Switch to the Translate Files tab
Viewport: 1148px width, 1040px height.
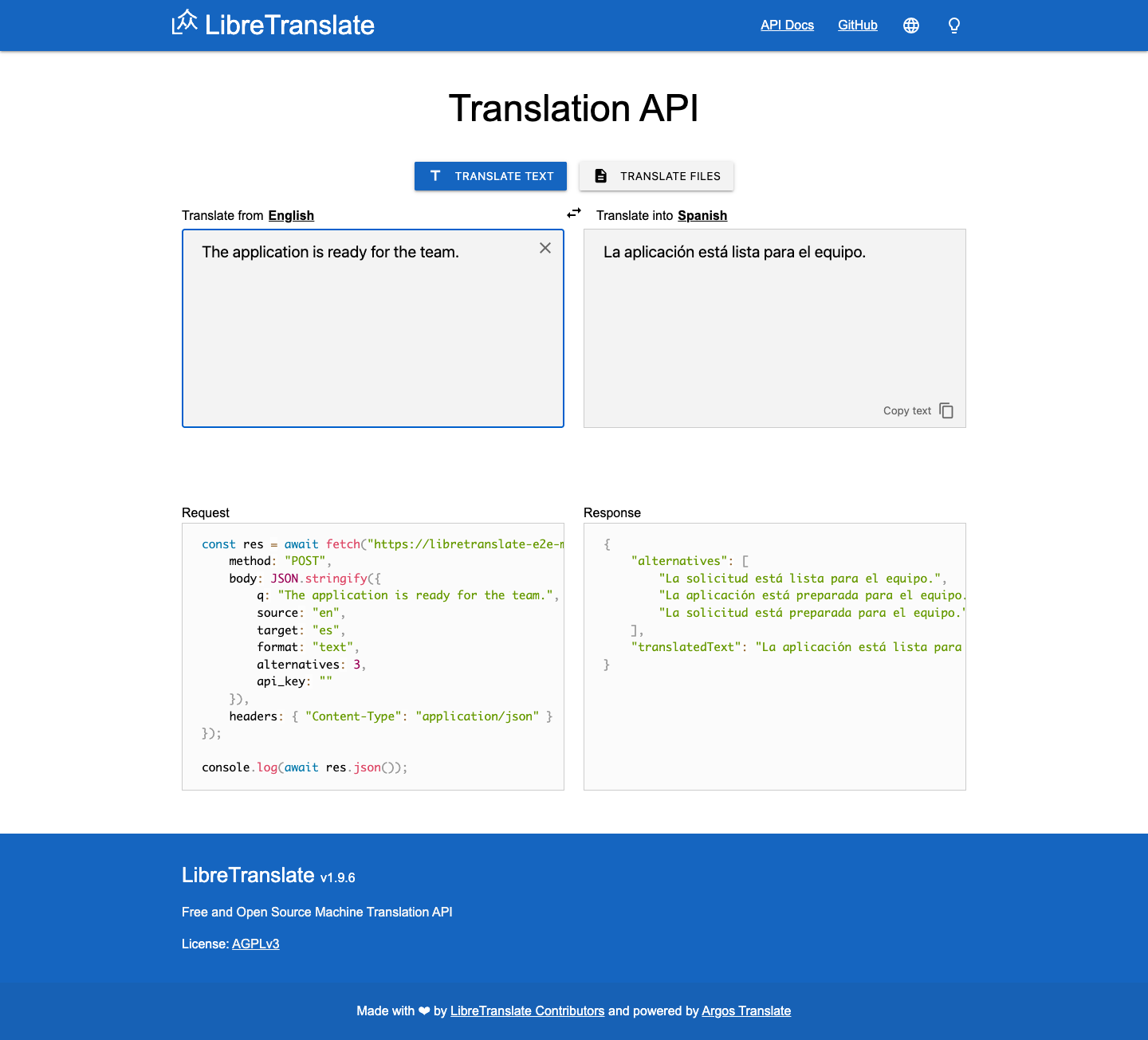click(x=656, y=176)
